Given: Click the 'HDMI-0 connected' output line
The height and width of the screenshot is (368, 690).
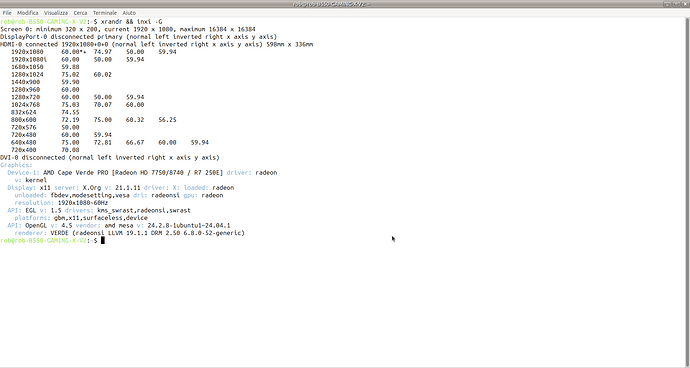Looking at the screenshot, I should (x=157, y=44).
